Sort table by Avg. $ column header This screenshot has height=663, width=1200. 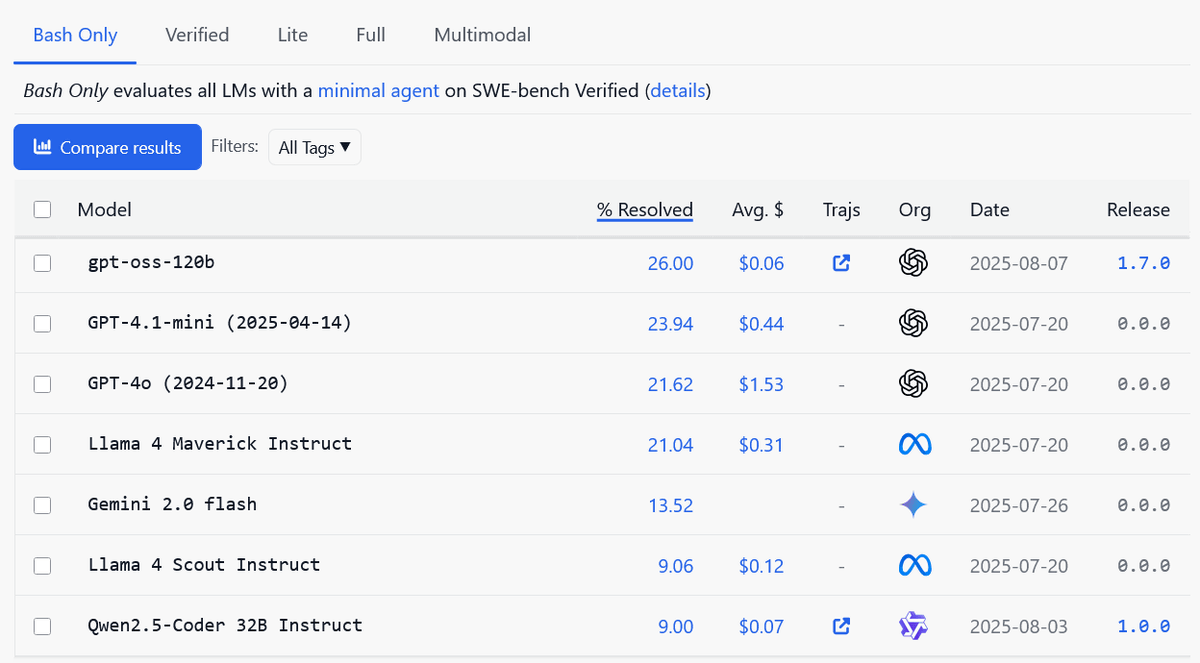pyautogui.click(x=758, y=210)
